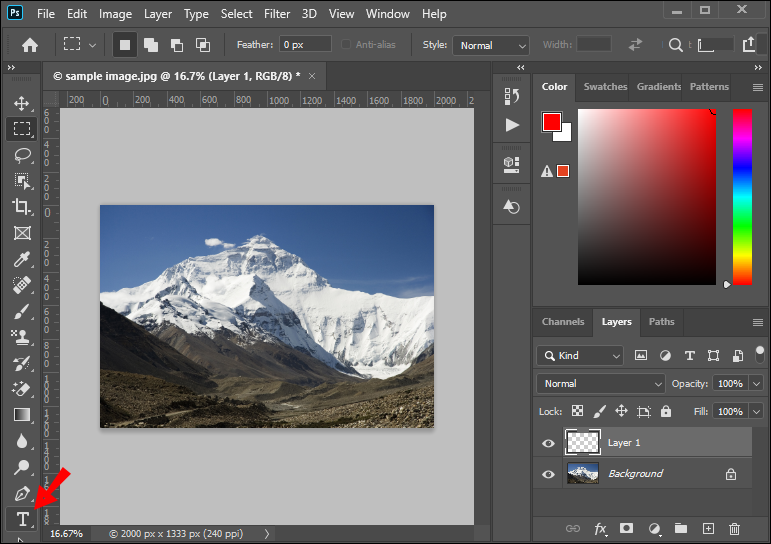Select the Lasso tool

point(21,155)
